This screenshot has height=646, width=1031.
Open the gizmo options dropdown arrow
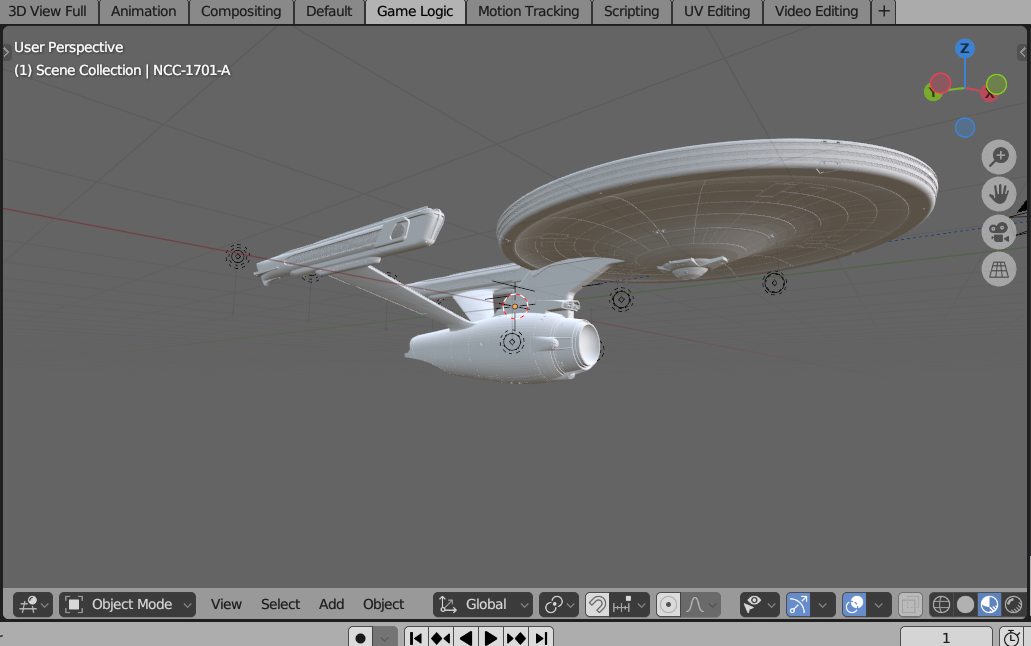823,604
